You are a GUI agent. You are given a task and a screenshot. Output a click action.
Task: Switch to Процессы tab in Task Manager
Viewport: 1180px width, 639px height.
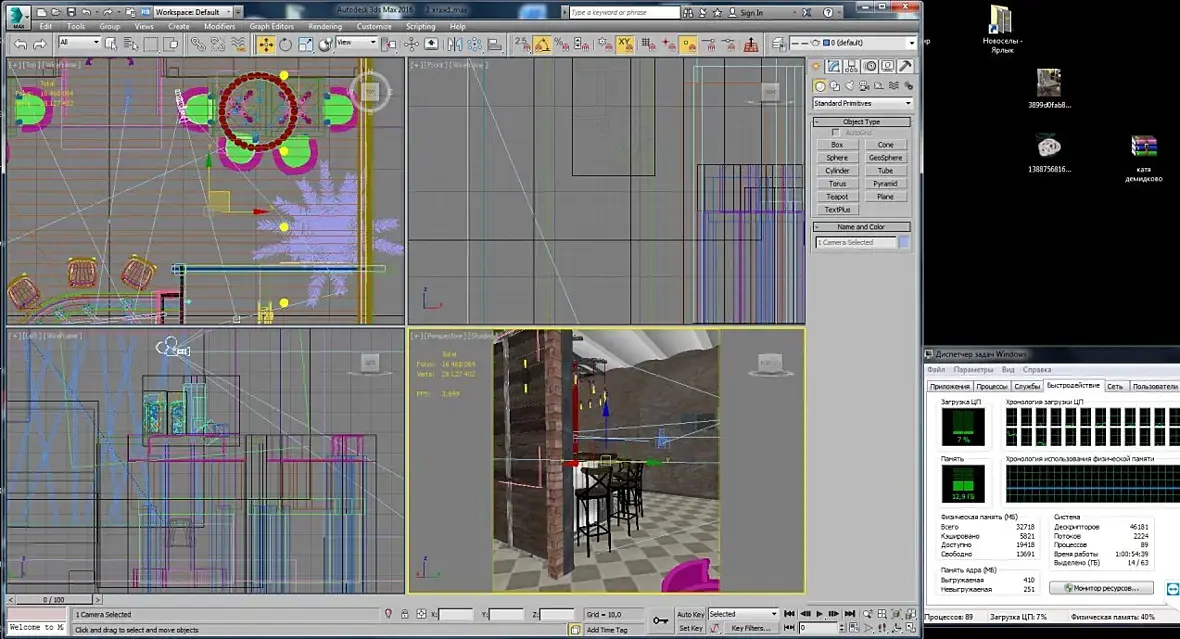(991, 386)
